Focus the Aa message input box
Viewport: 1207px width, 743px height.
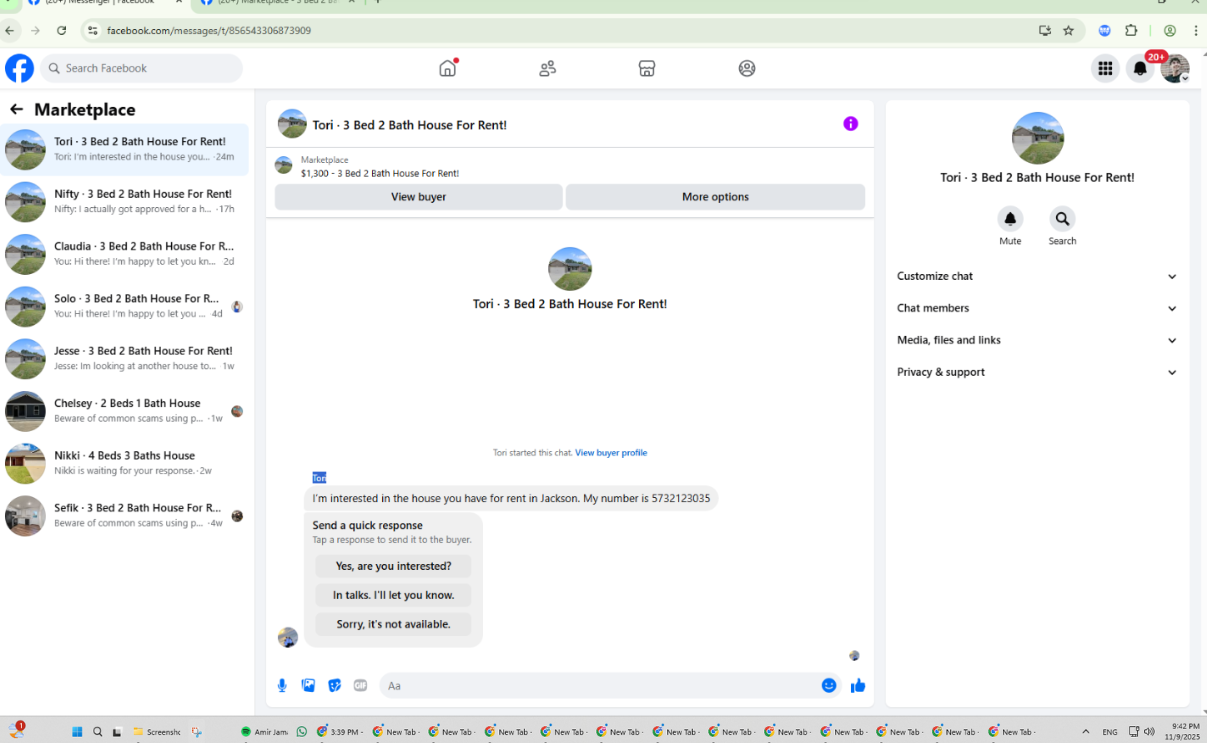pyautogui.click(x=598, y=685)
